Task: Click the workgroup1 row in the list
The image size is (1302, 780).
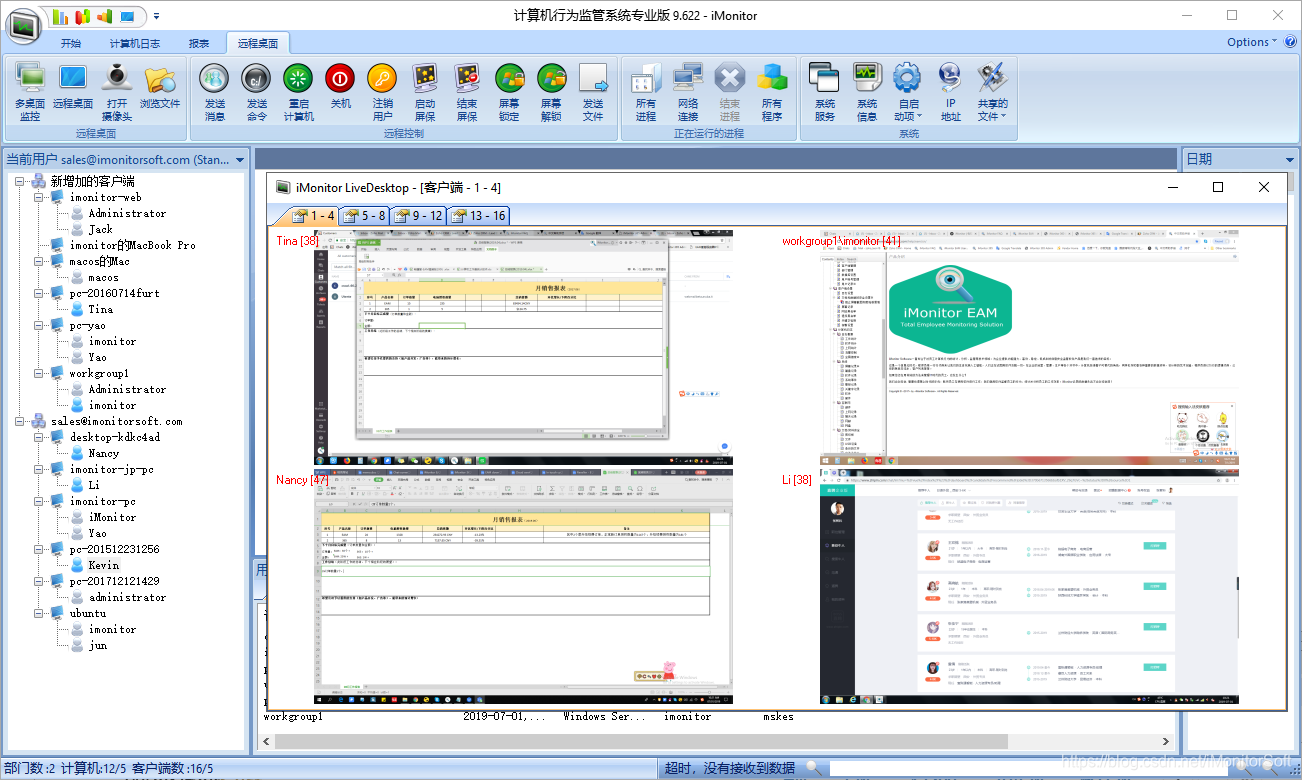Action: pos(716,717)
